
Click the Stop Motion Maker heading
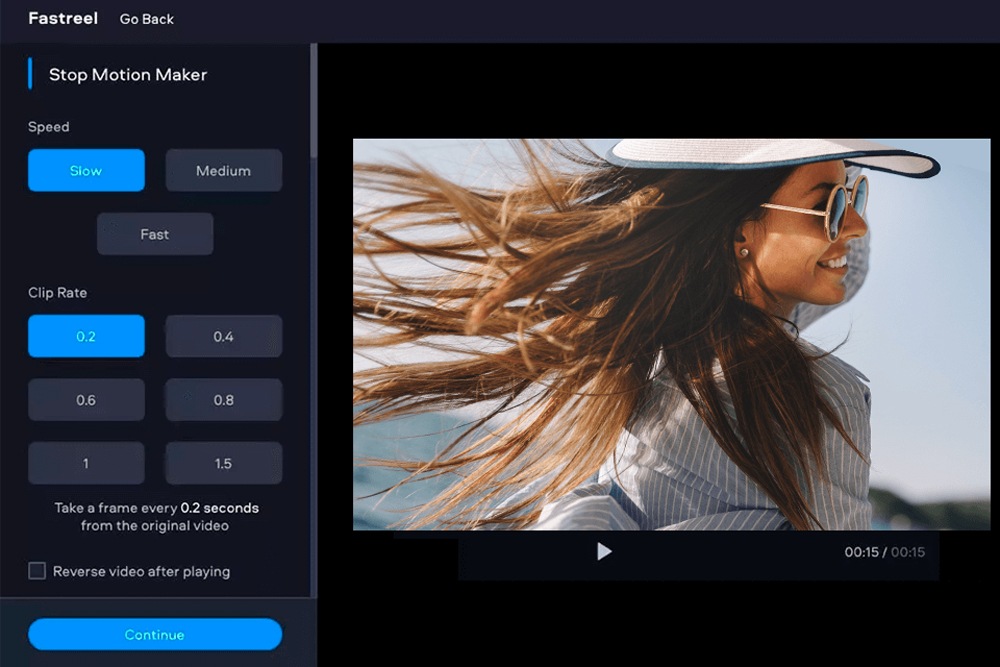(x=126, y=74)
